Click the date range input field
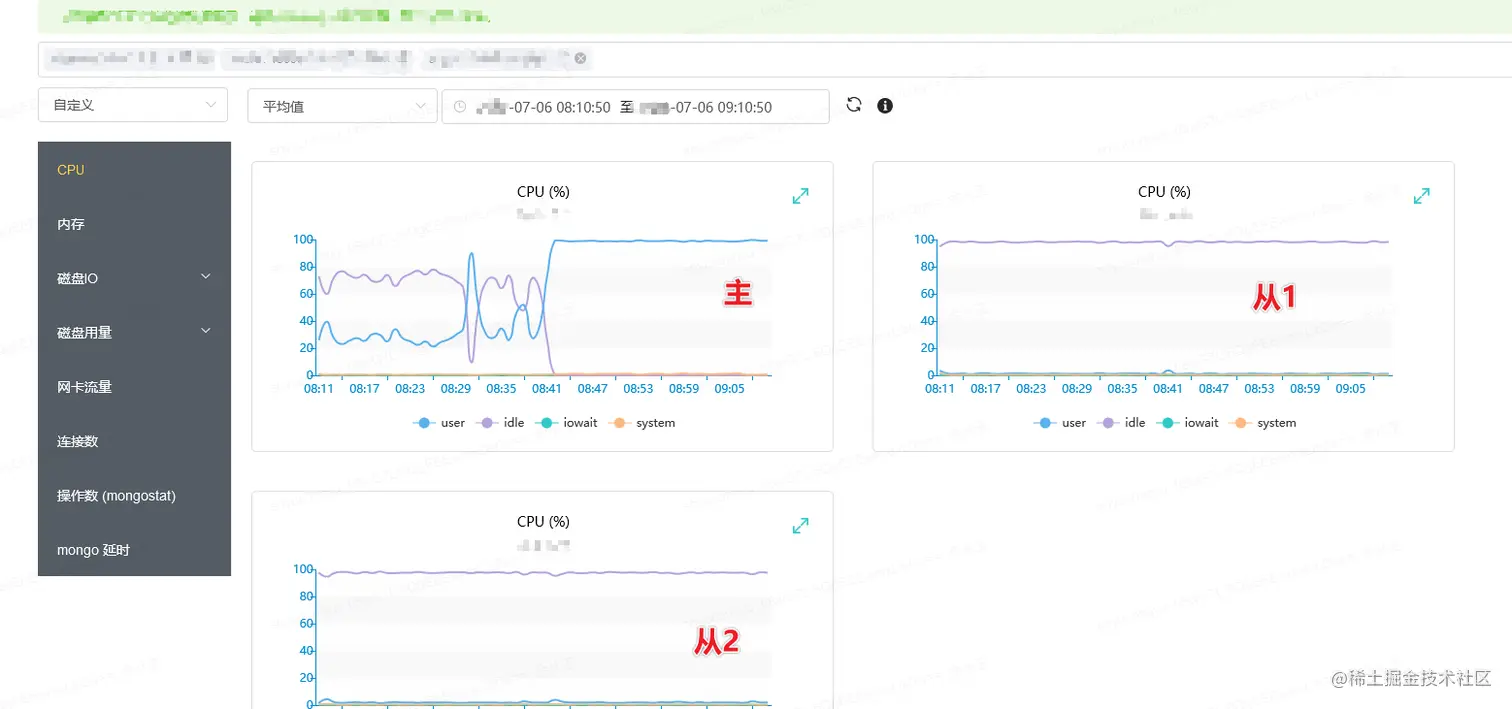This screenshot has height=709, width=1512. click(x=636, y=106)
